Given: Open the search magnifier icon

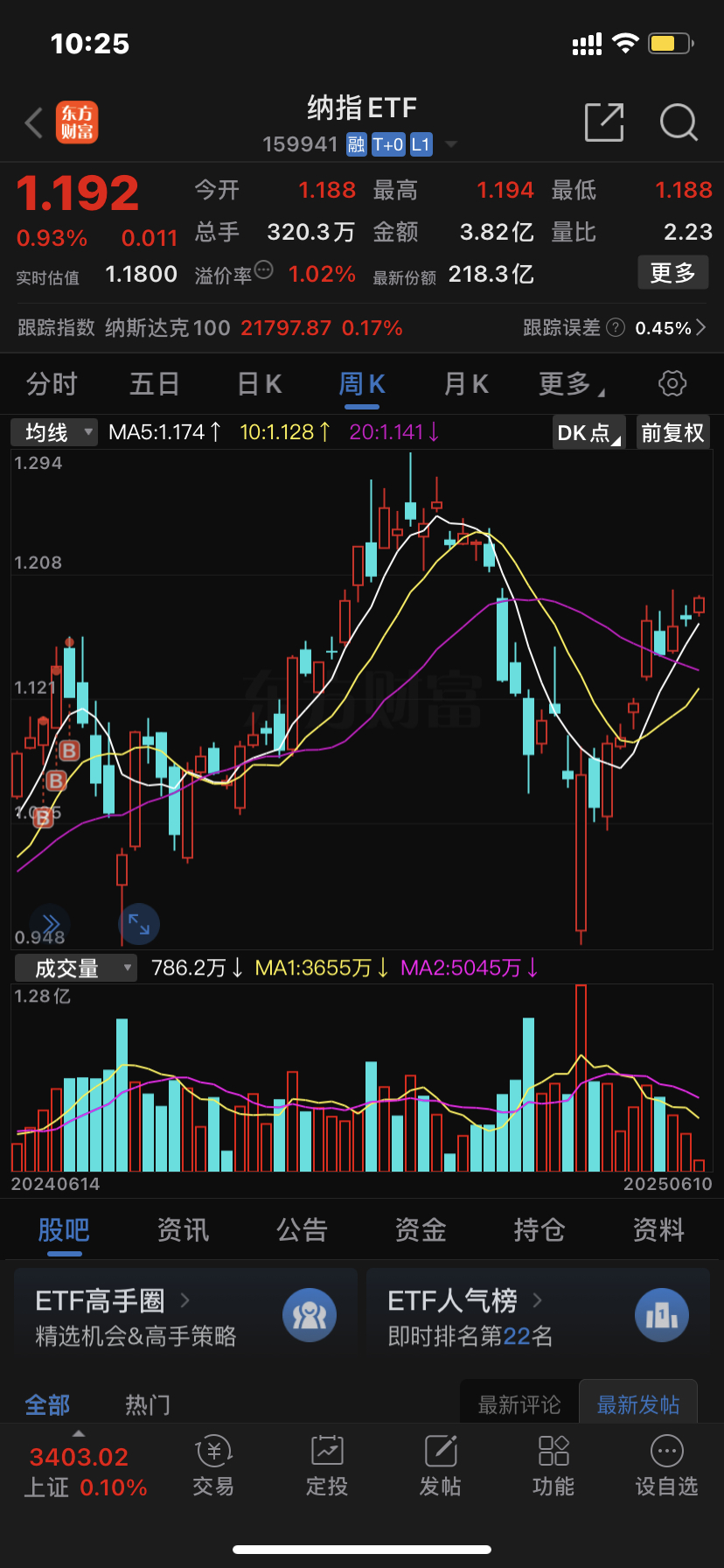Looking at the screenshot, I should (679, 122).
